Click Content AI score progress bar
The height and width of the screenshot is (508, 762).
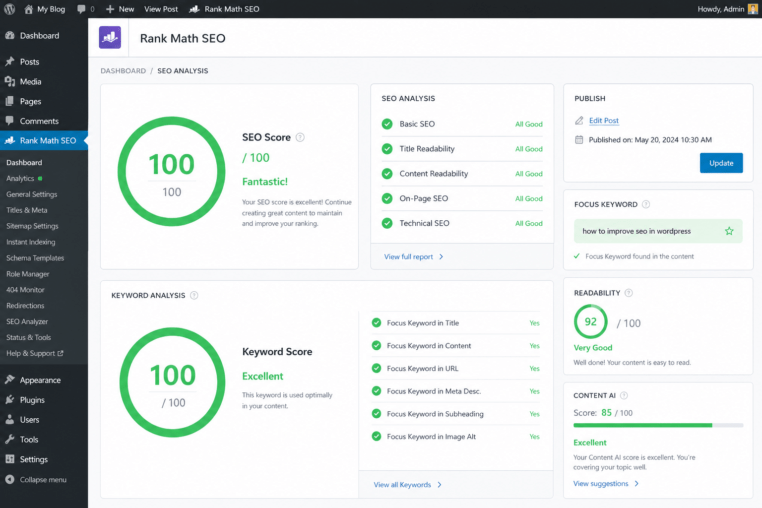click(658, 425)
